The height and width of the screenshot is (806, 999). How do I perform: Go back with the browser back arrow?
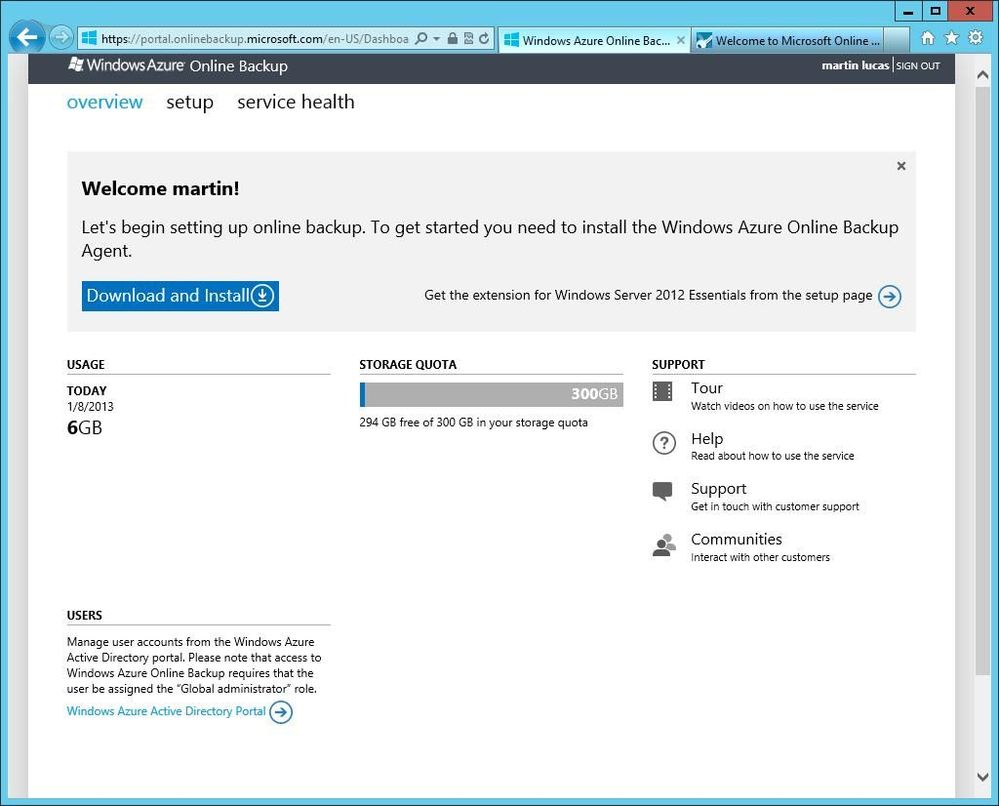click(27, 38)
